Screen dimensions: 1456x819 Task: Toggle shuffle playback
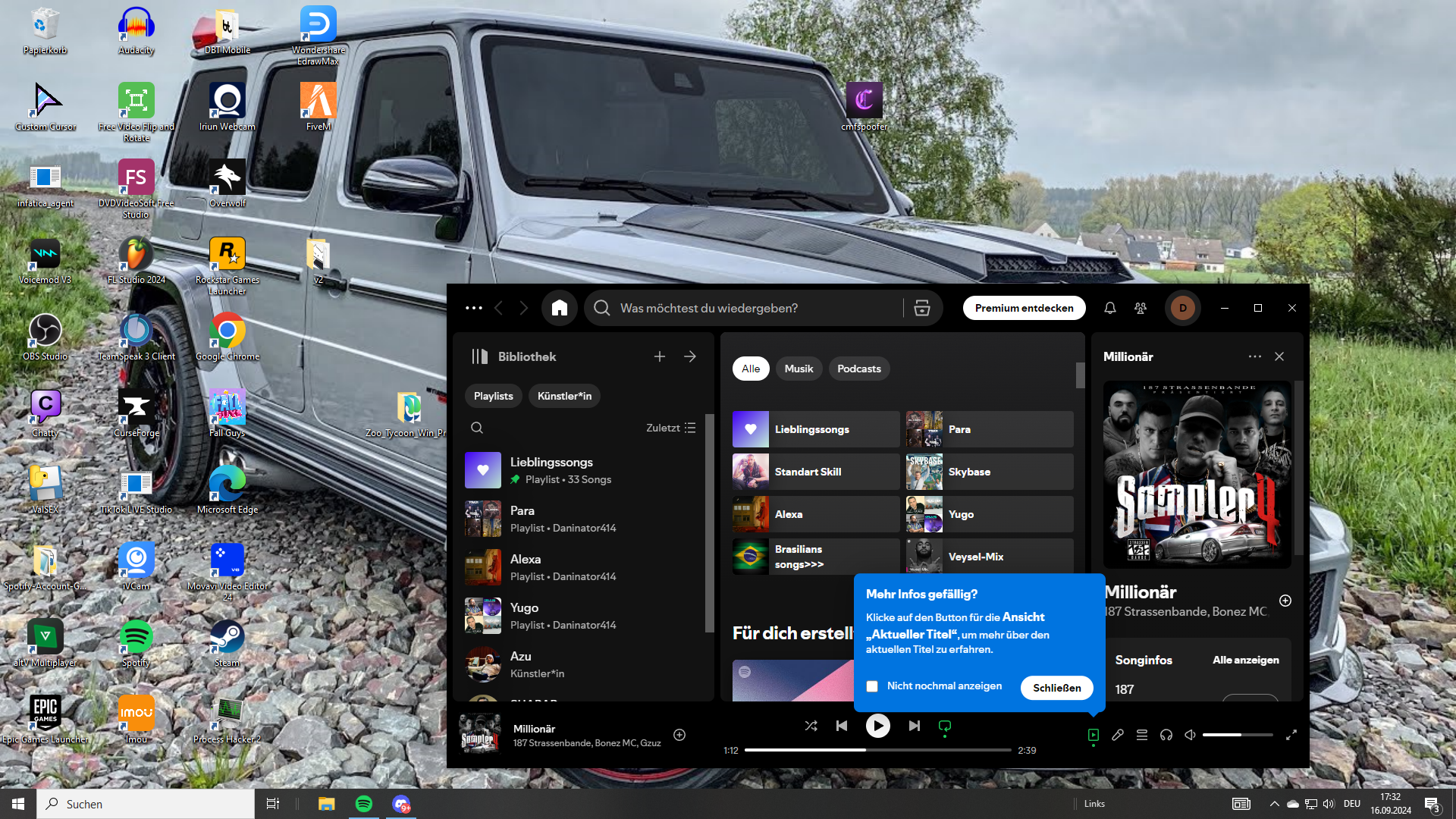point(811,726)
